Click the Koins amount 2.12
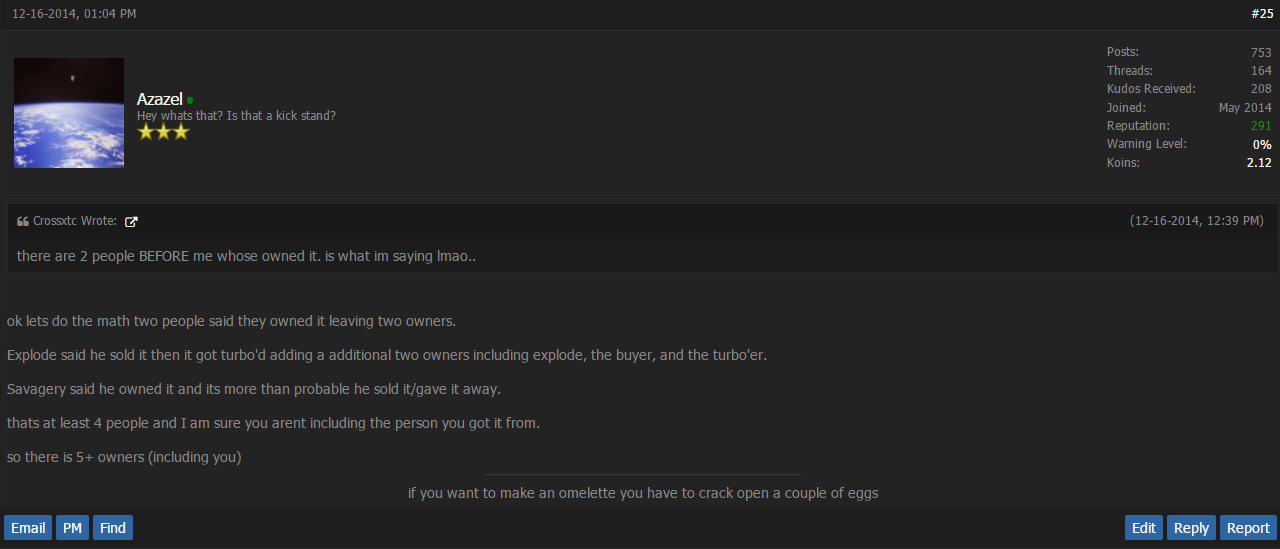The width and height of the screenshot is (1280, 549). click(x=1259, y=162)
